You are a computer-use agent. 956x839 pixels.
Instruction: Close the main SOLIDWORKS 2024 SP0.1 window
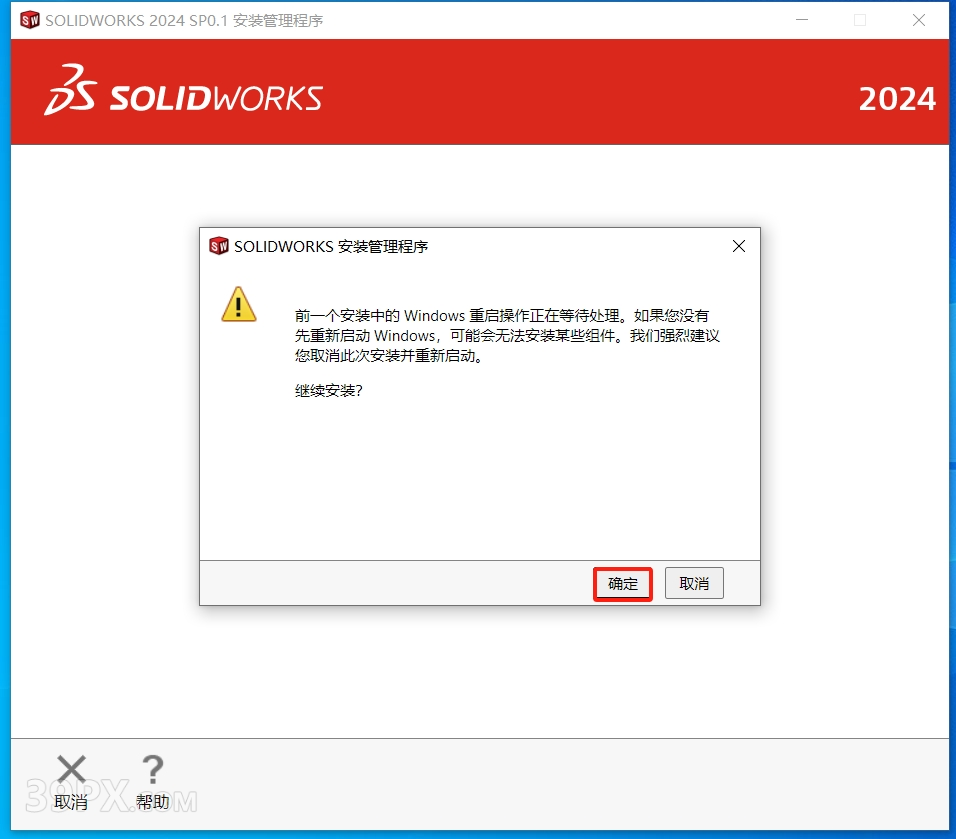[919, 20]
